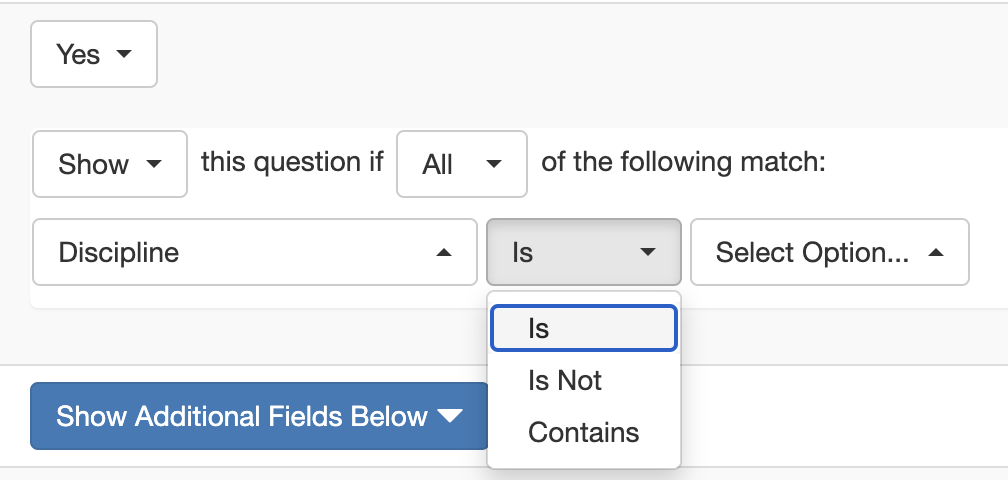Select Is Not from the operator list
1008x480 pixels.
[565, 380]
